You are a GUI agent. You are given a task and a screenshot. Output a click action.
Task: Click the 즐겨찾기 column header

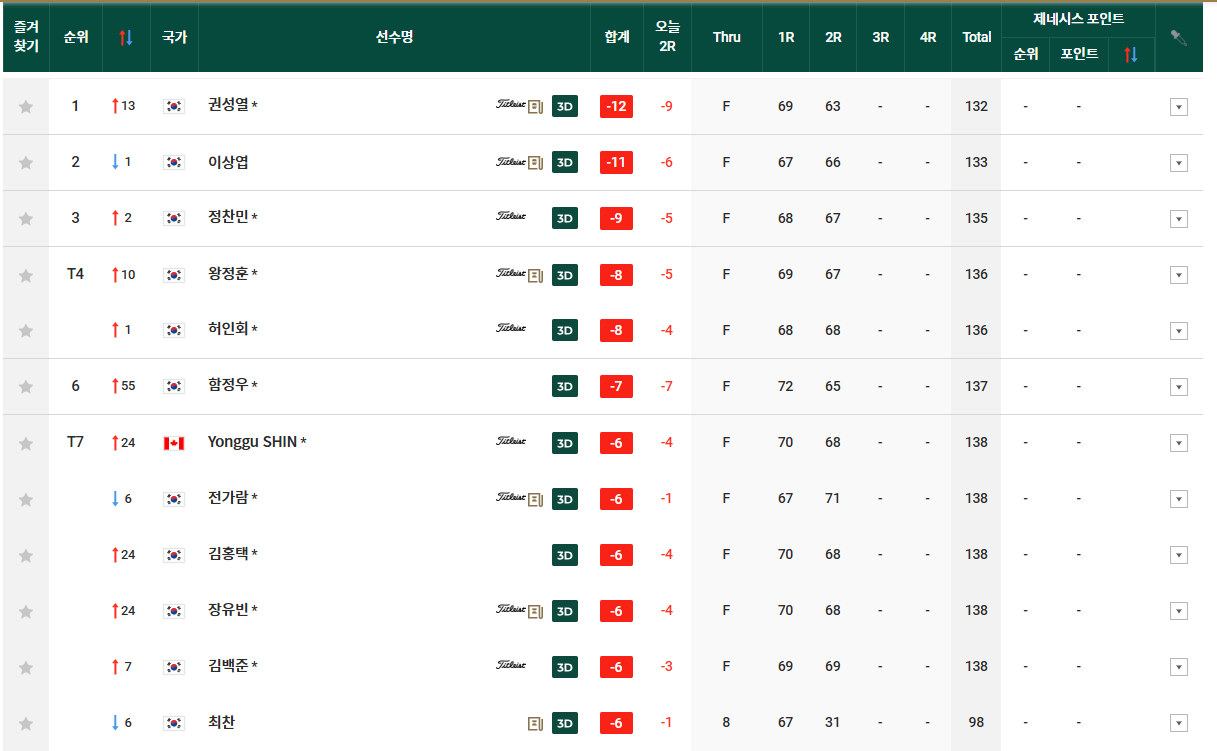click(x=26, y=37)
